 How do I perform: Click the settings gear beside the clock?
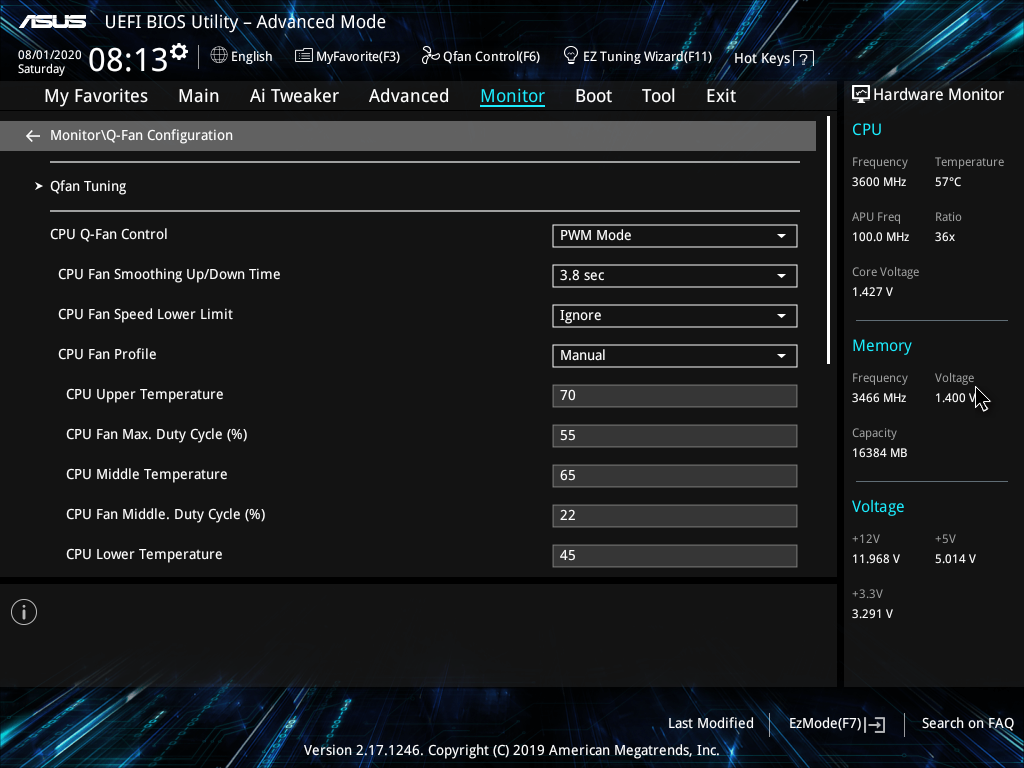click(179, 52)
